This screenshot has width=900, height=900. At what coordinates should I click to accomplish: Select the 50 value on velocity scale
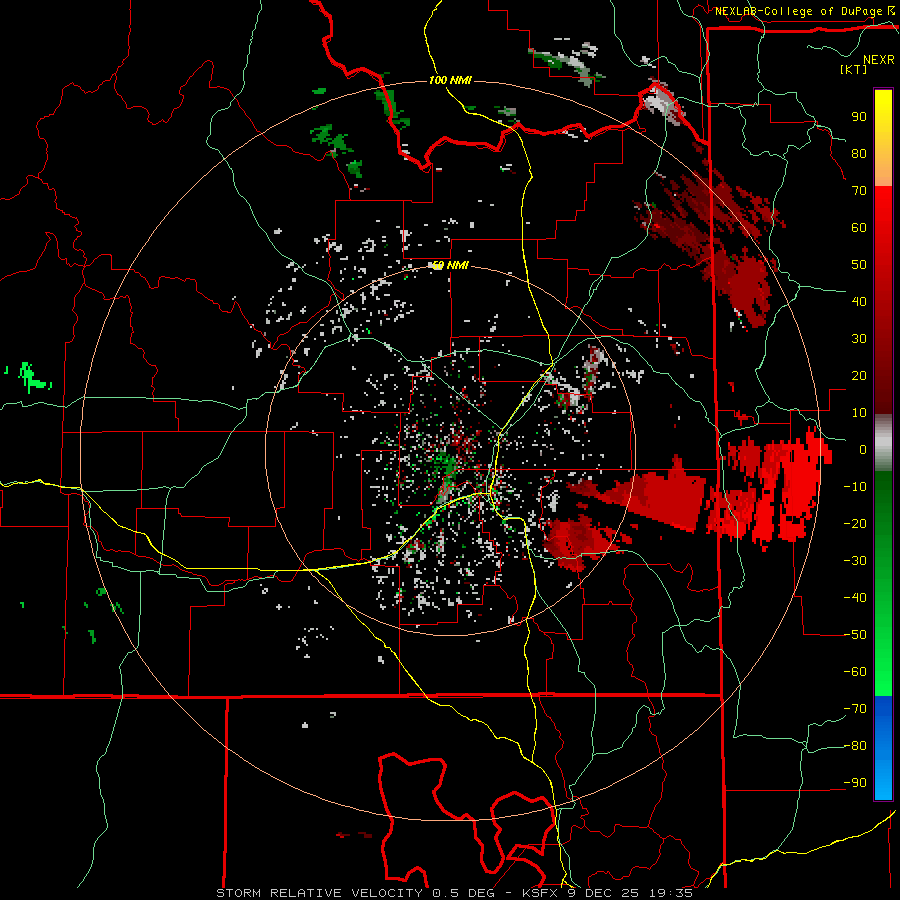859,265
